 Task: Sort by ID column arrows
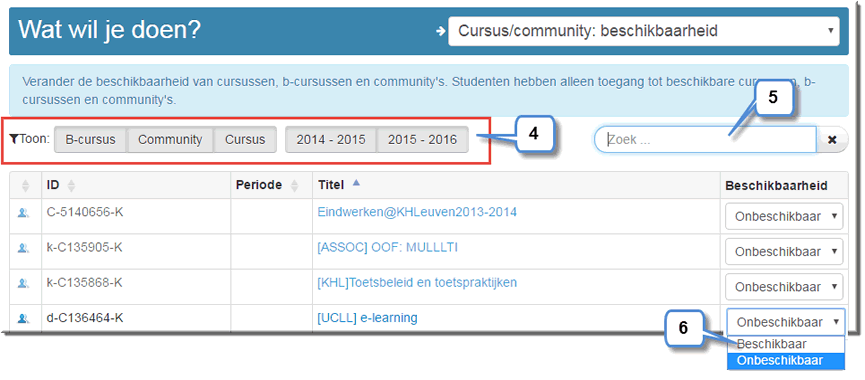[71, 186]
